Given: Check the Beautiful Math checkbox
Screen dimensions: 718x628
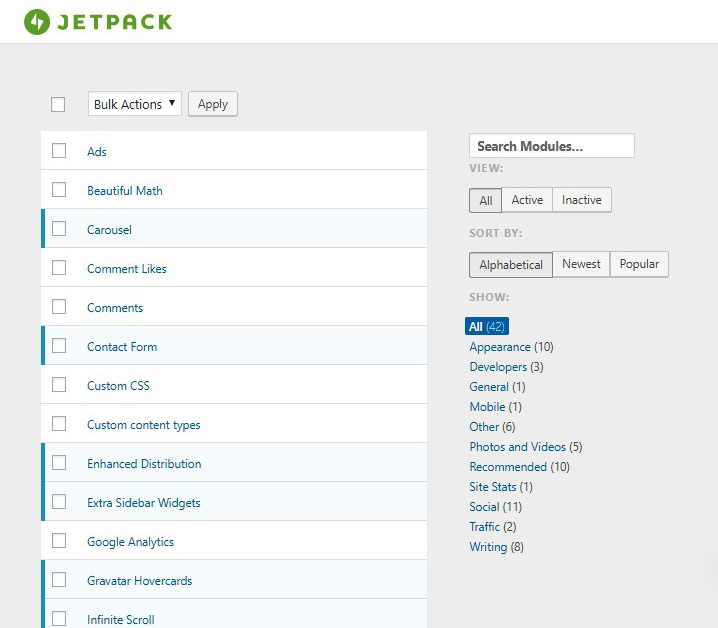Looking at the screenshot, I should 59,190.
